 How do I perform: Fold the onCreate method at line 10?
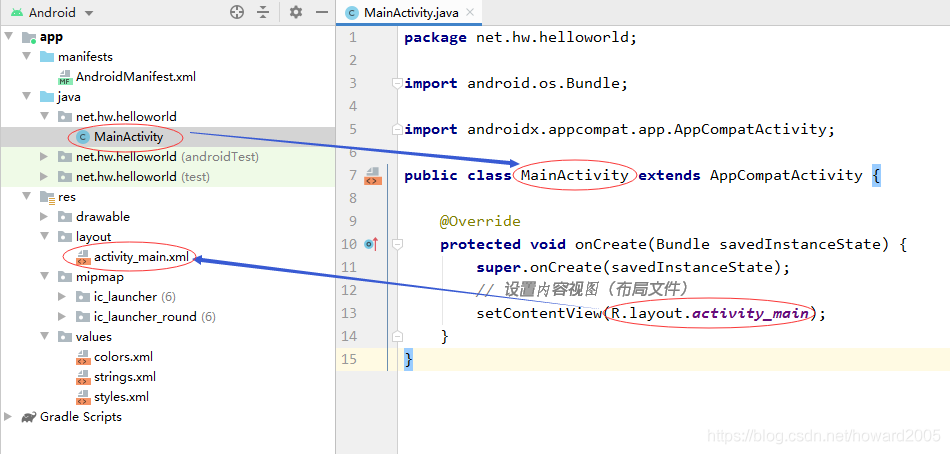tap(397, 244)
